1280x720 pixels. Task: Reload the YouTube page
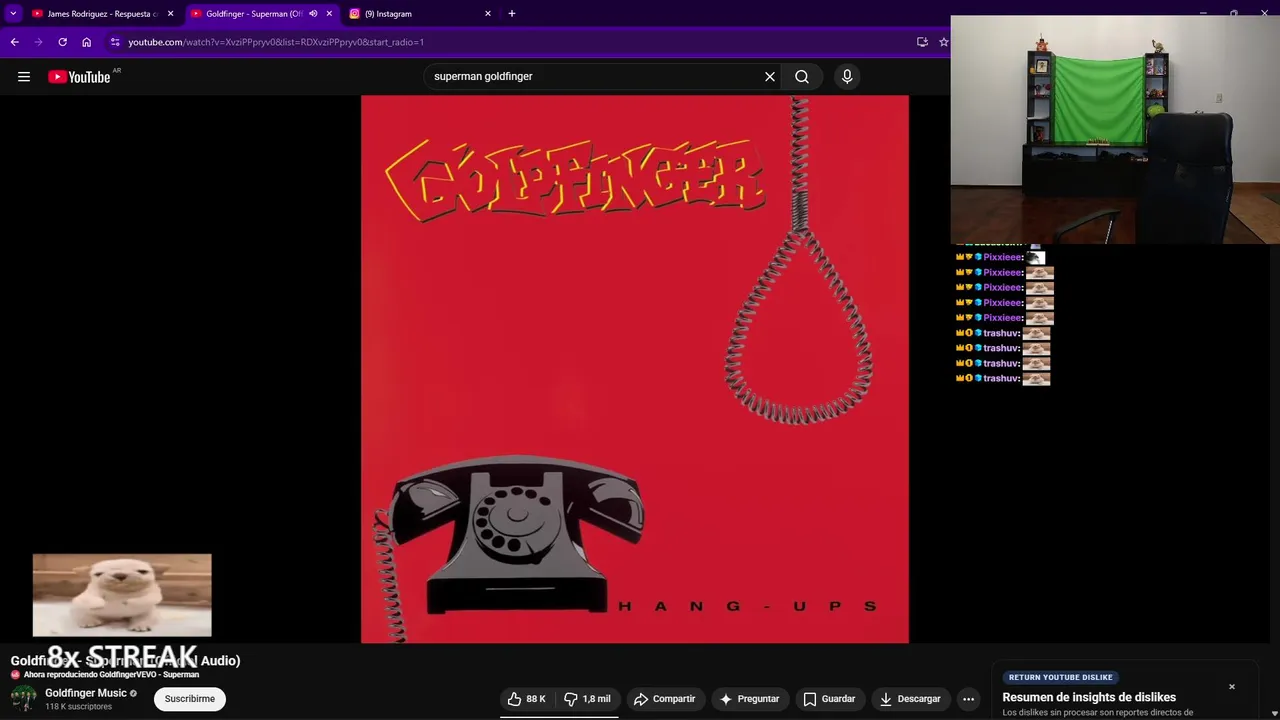click(x=62, y=42)
